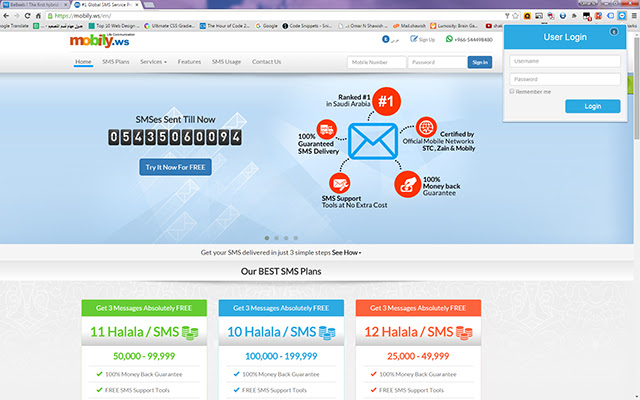Image resolution: width=640 pixels, height=400 pixels.
Task: Open the Google bookmark
Action: [267, 26]
